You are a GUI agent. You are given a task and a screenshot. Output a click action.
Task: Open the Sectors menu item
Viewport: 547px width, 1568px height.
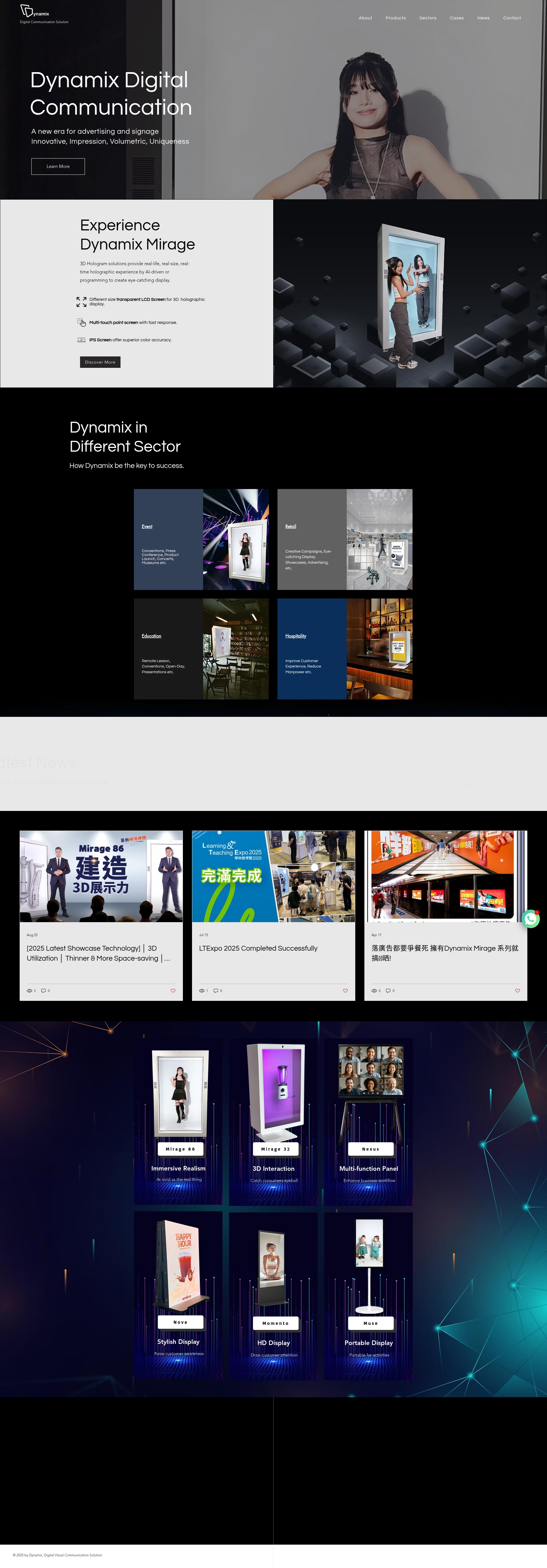pos(428,18)
